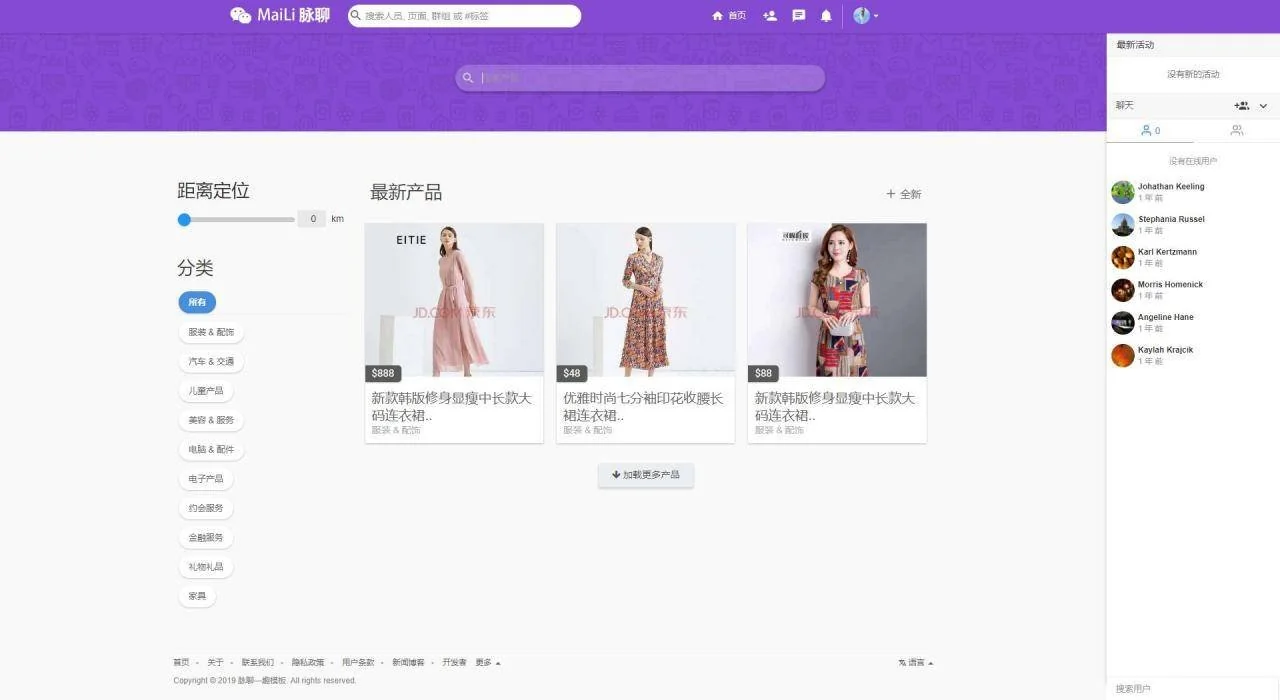Select the 电子产品 category filter

pyautogui.click(x=206, y=479)
